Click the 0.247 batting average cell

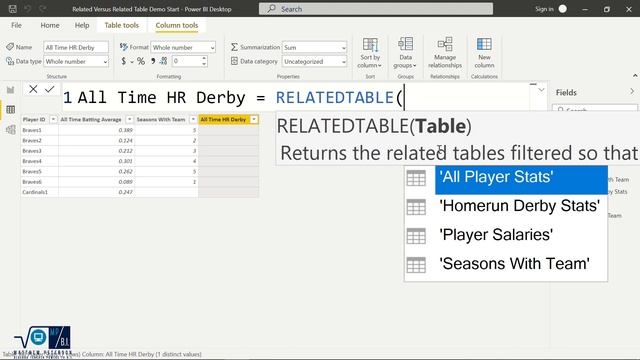pos(97,192)
